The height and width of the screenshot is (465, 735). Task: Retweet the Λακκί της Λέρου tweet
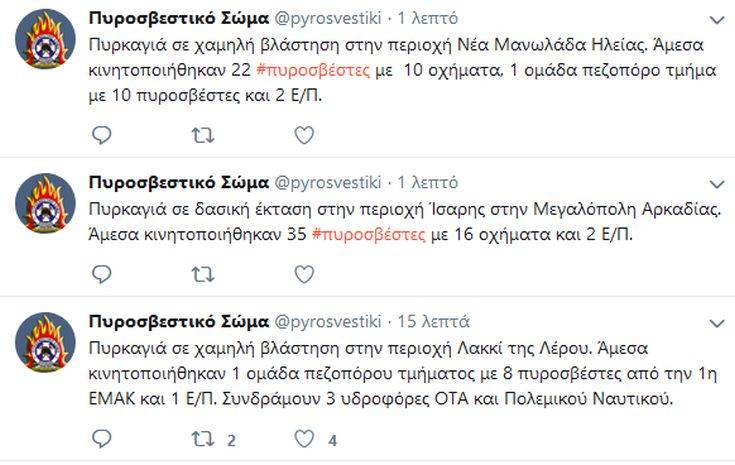(x=202, y=438)
